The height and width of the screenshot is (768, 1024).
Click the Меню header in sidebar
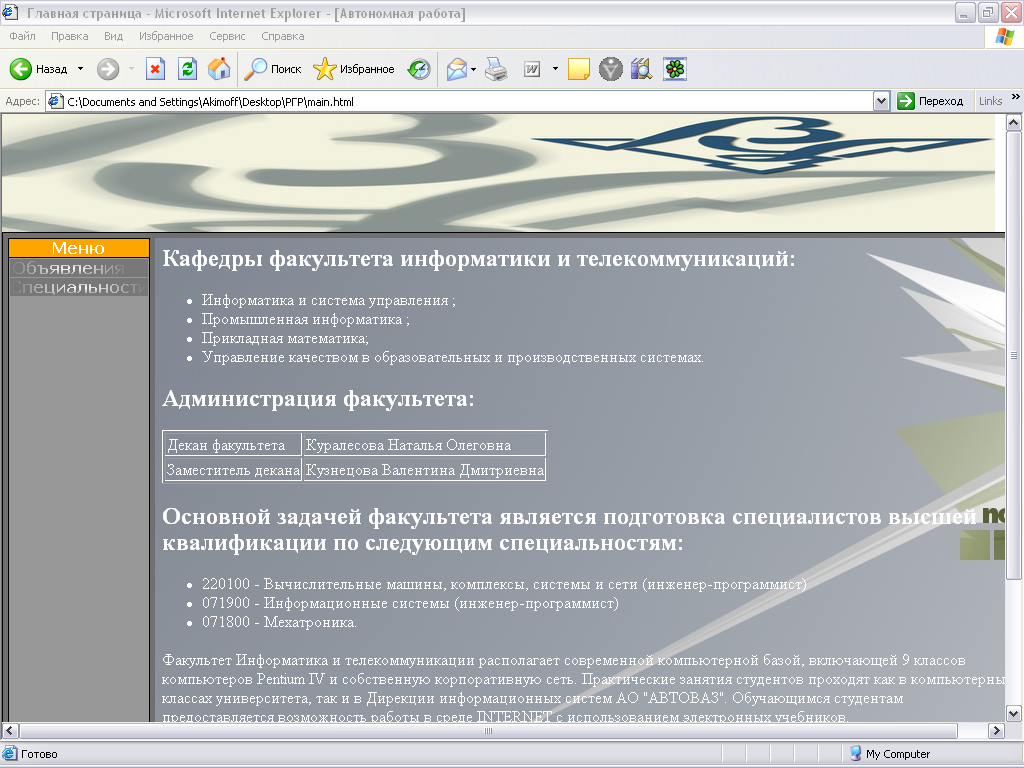pos(78,248)
